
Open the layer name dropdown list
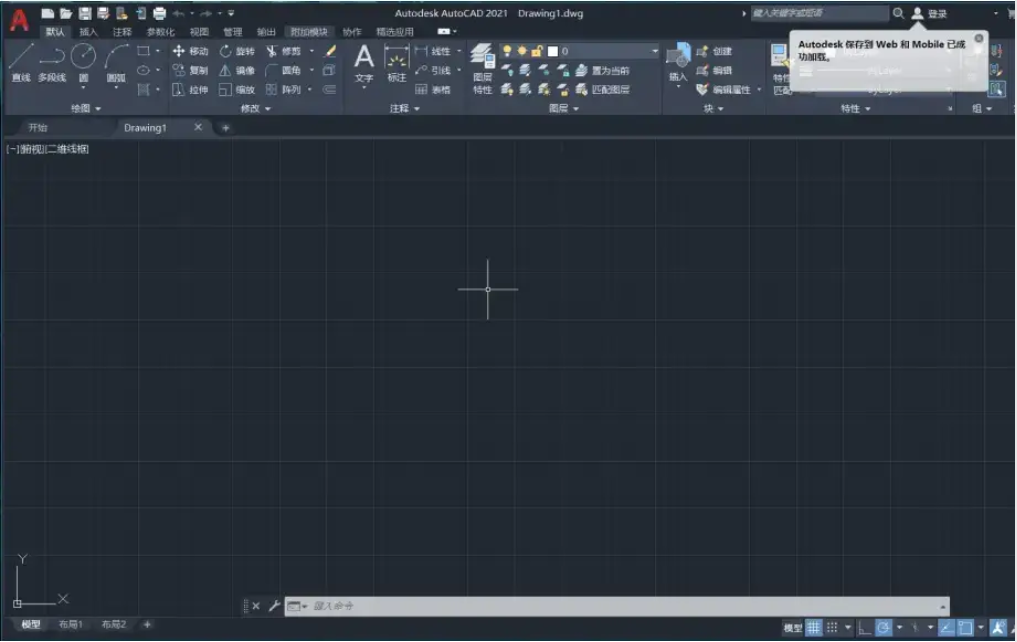click(x=654, y=51)
